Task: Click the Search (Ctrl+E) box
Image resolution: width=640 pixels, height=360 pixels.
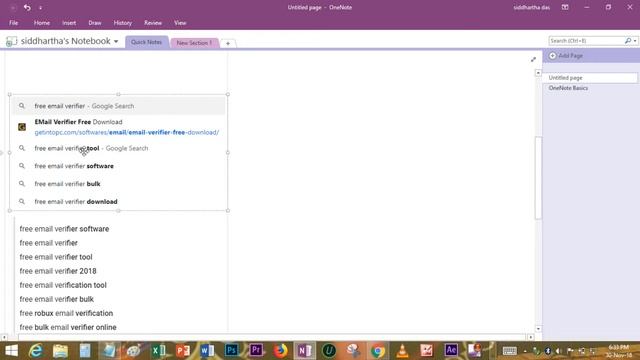Action: (x=586, y=41)
